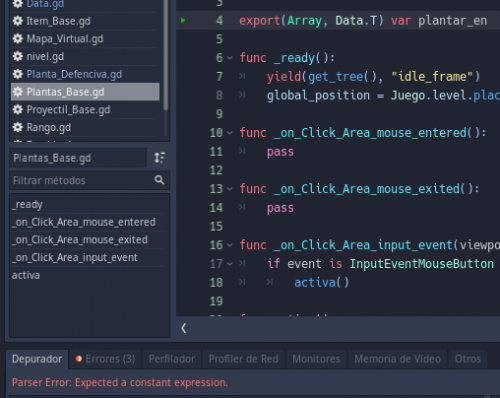500x398 pixels.
Task: Click the gear icon beside Rango.gd
Action: point(18,127)
